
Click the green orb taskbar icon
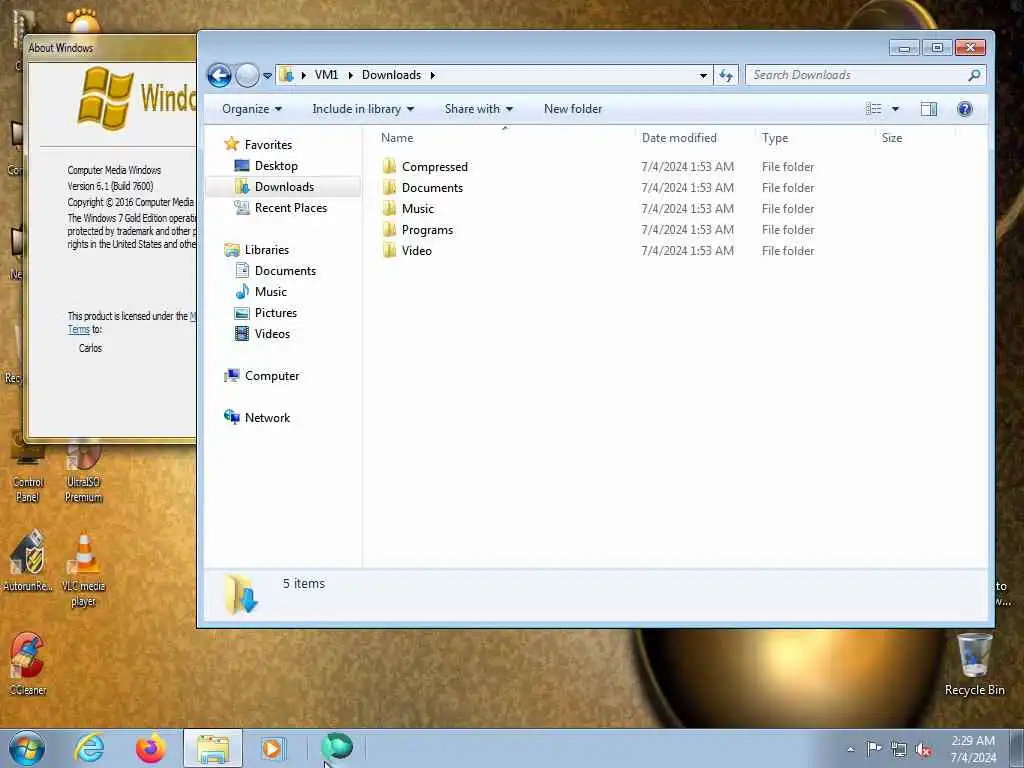[337, 746]
